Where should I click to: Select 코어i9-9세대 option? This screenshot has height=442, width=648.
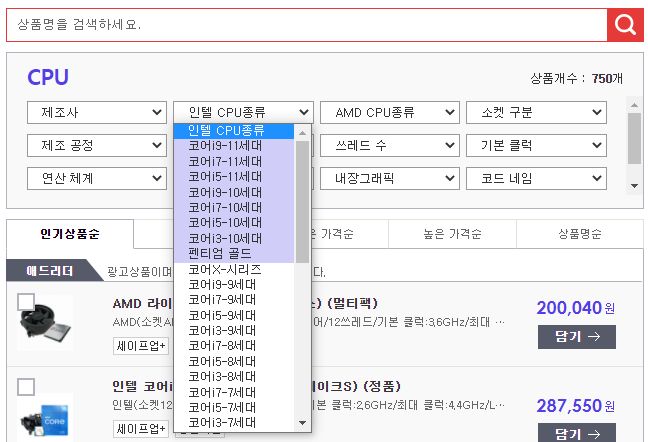[234, 285]
